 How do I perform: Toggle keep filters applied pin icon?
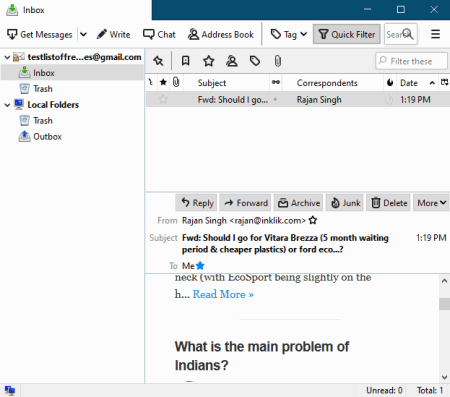pyautogui.click(x=158, y=61)
